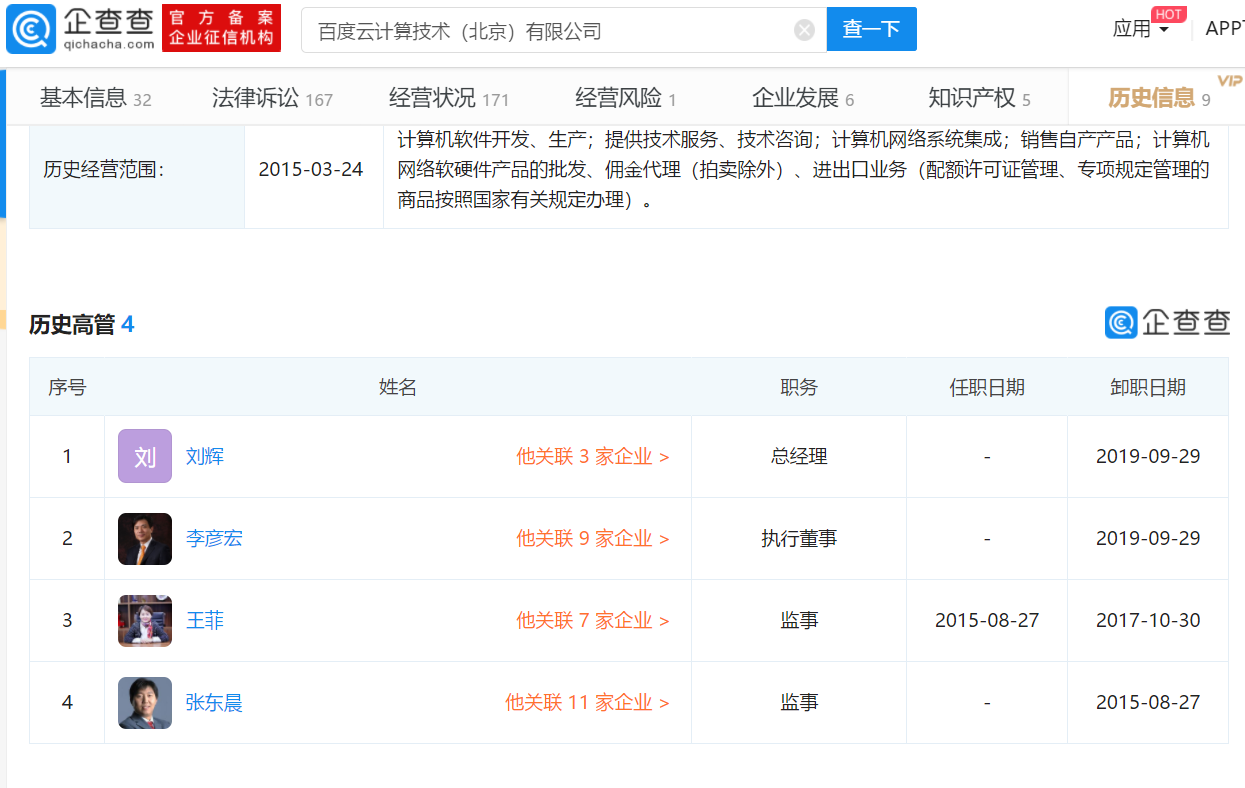Expand 他关联 11 家企业 for 张东晨

coord(587,702)
